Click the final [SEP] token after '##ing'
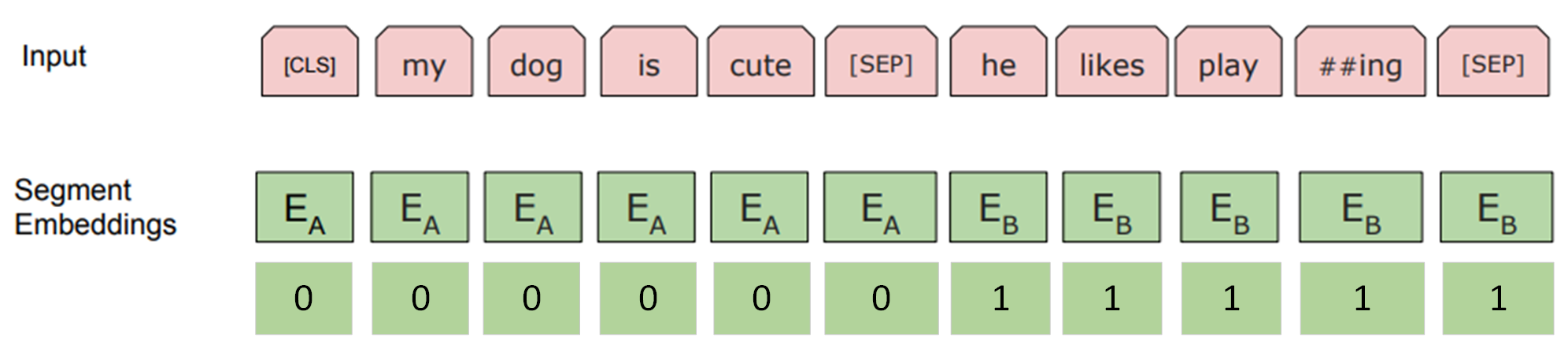The width and height of the screenshot is (1568, 341). (x=1492, y=62)
